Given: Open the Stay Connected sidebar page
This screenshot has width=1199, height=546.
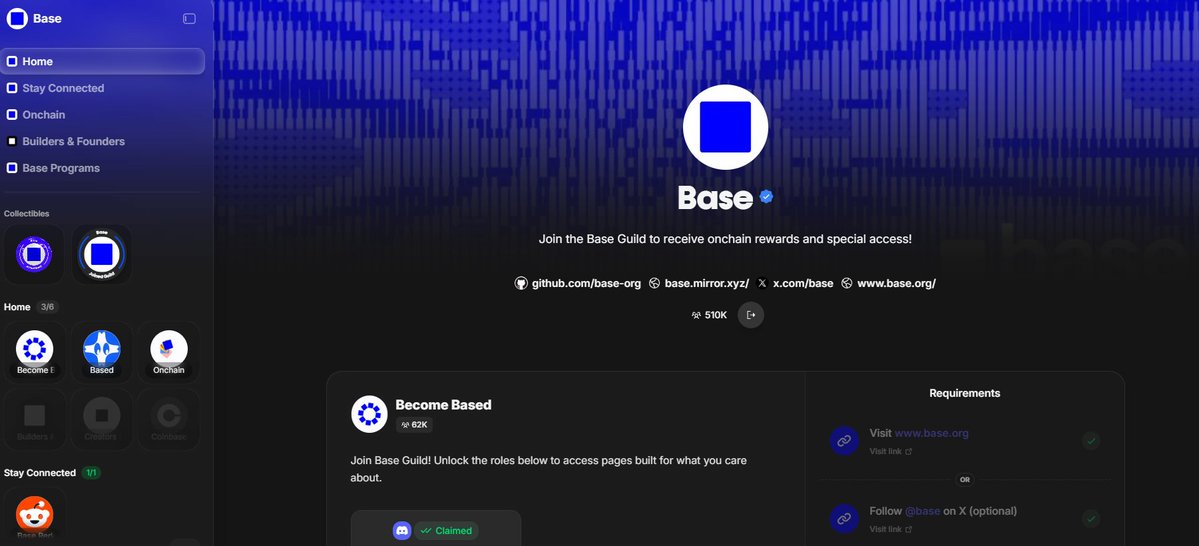Looking at the screenshot, I should pos(102,88).
